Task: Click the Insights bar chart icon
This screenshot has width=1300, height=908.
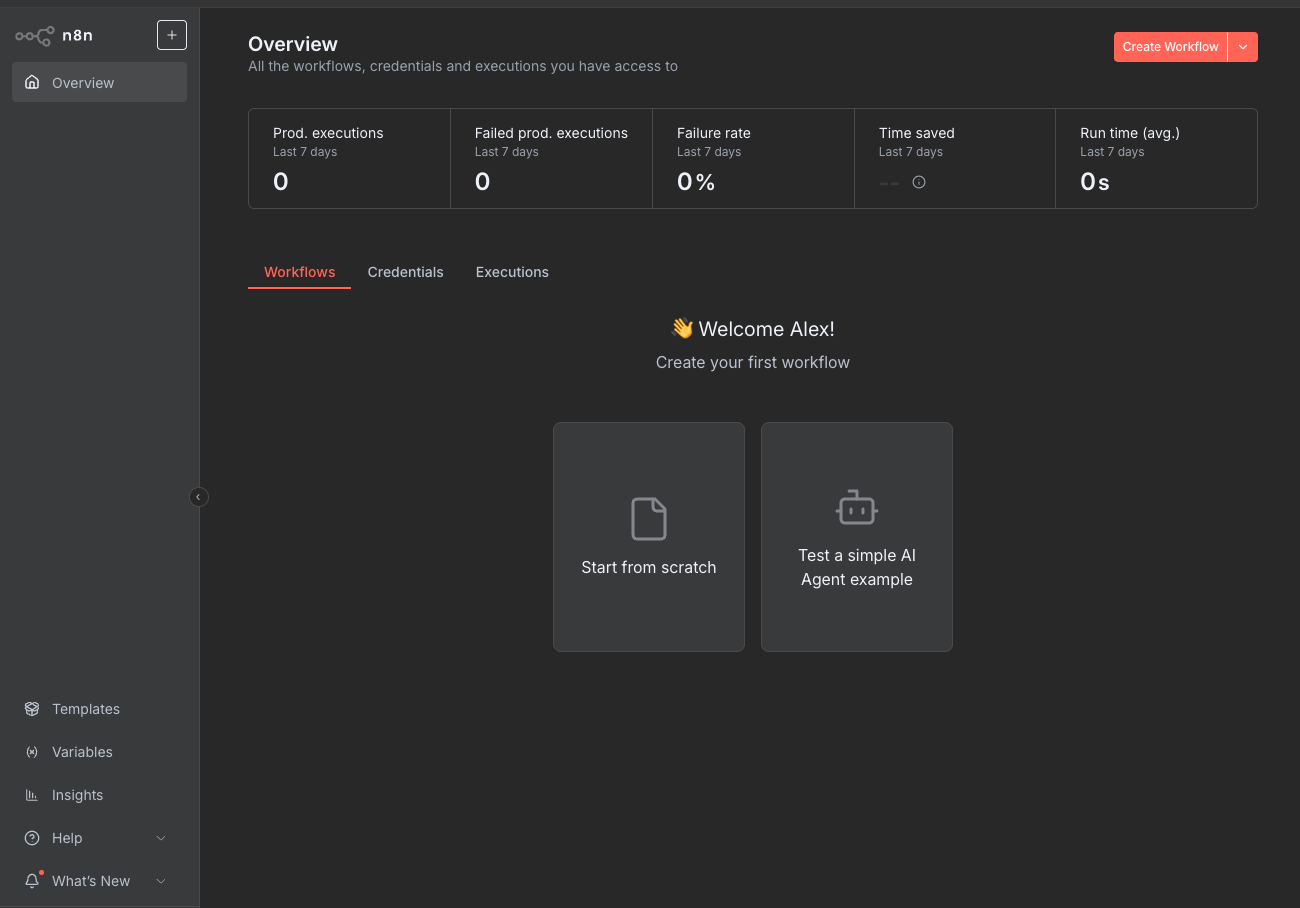Action: point(32,795)
